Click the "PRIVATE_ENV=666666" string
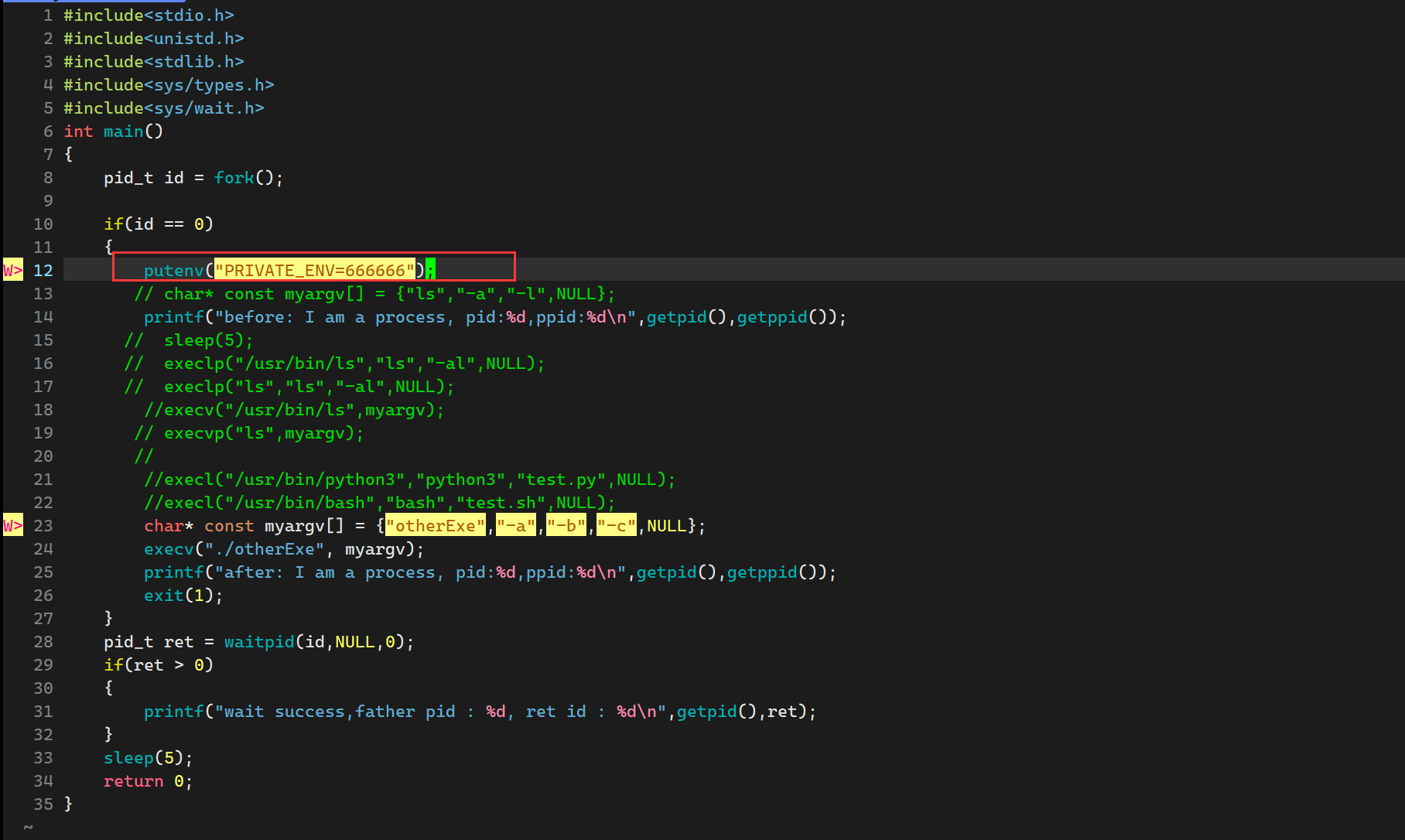The width and height of the screenshot is (1405, 840). coord(315,270)
